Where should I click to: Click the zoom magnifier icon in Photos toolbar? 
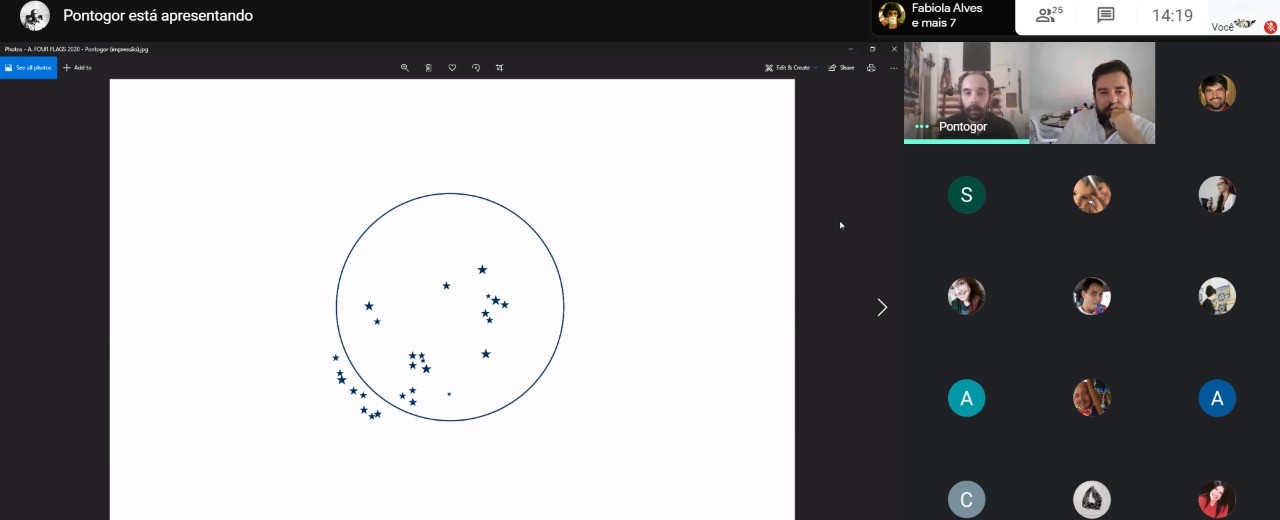pyautogui.click(x=405, y=68)
